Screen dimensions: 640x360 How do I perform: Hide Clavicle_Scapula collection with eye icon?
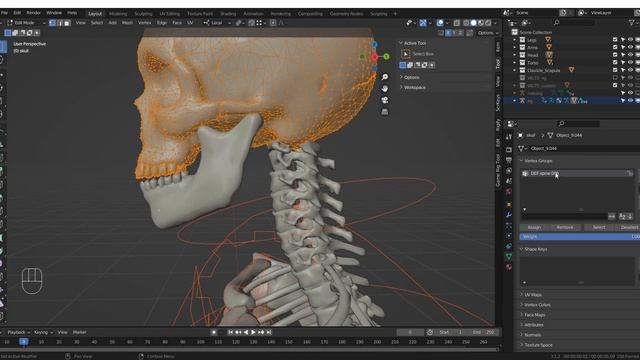coord(631,70)
